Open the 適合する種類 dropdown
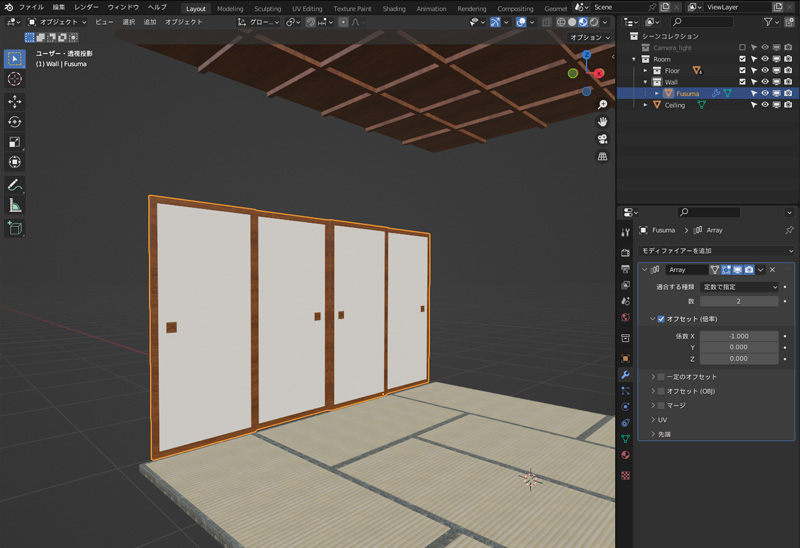 tap(739, 287)
